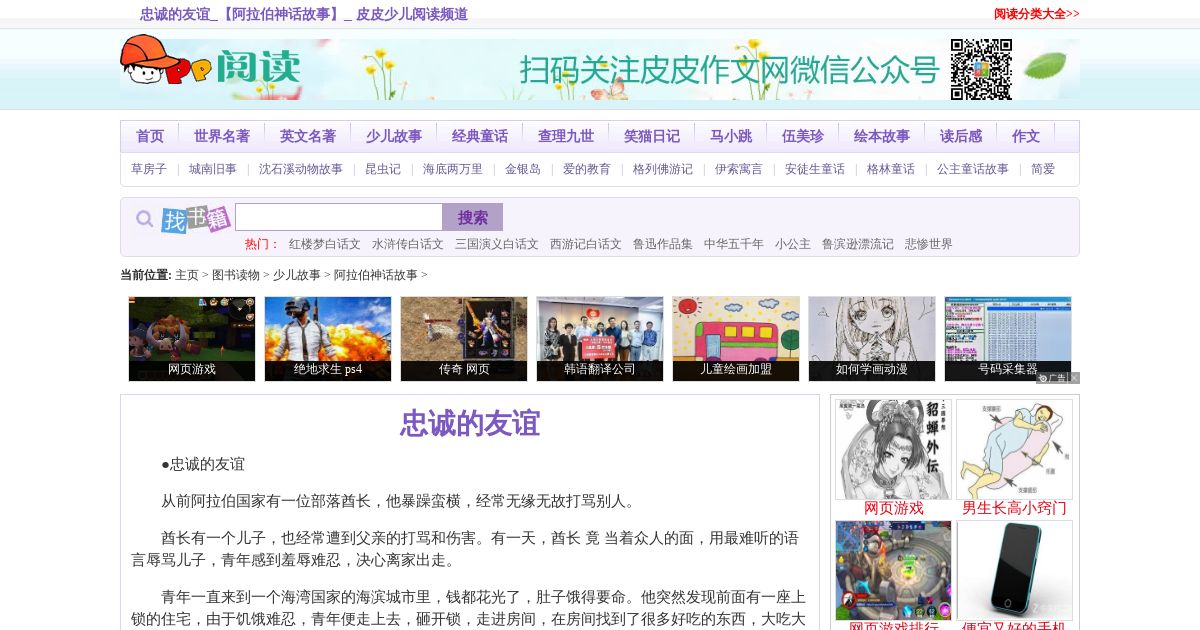Open the 伊索寓言 link
Screen dimensions: 1200x630
click(739, 169)
